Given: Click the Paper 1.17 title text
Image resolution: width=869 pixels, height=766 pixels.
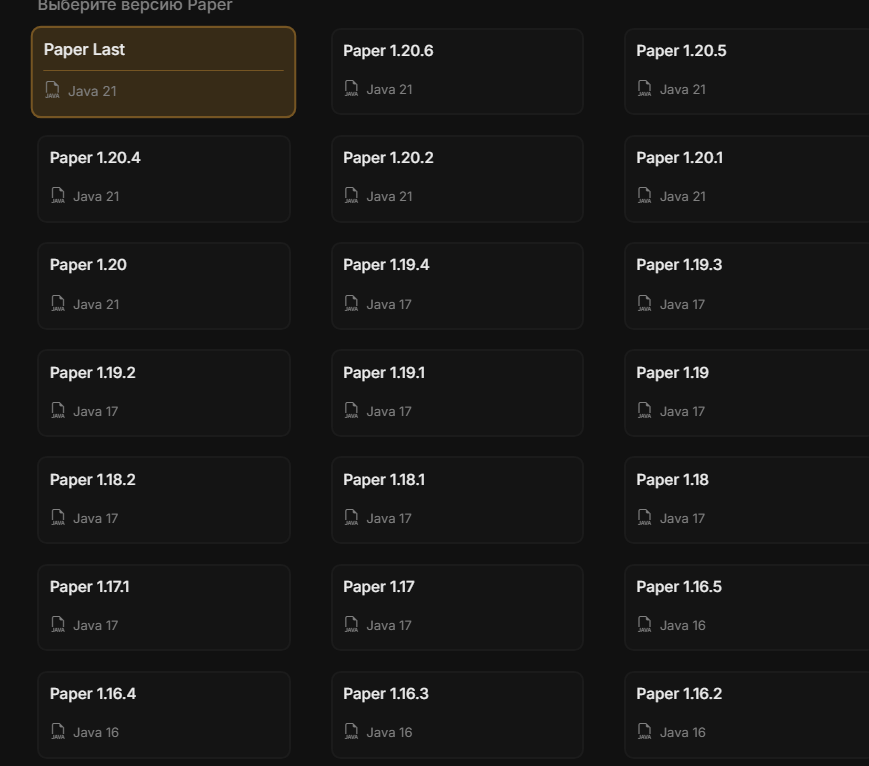Looking at the screenshot, I should point(379,587).
